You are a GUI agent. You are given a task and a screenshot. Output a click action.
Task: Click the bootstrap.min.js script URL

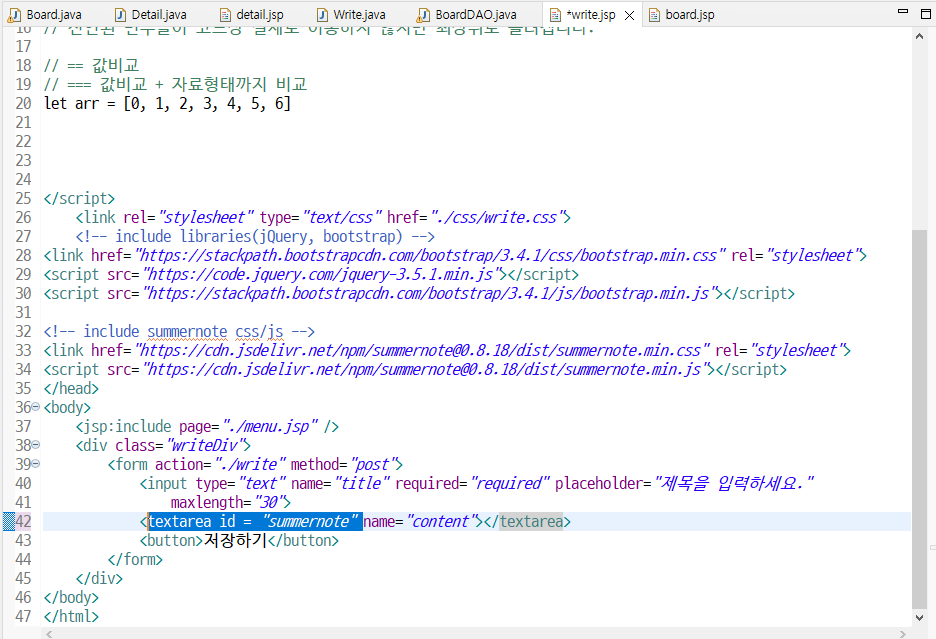[x=430, y=293]
